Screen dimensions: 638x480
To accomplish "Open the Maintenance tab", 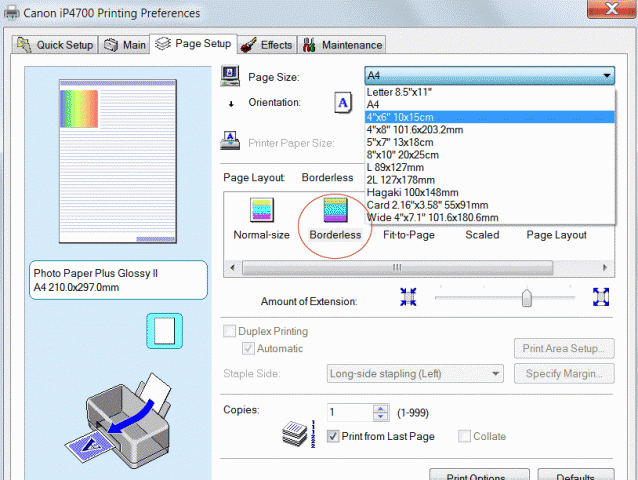I will [x=342, y=45].
